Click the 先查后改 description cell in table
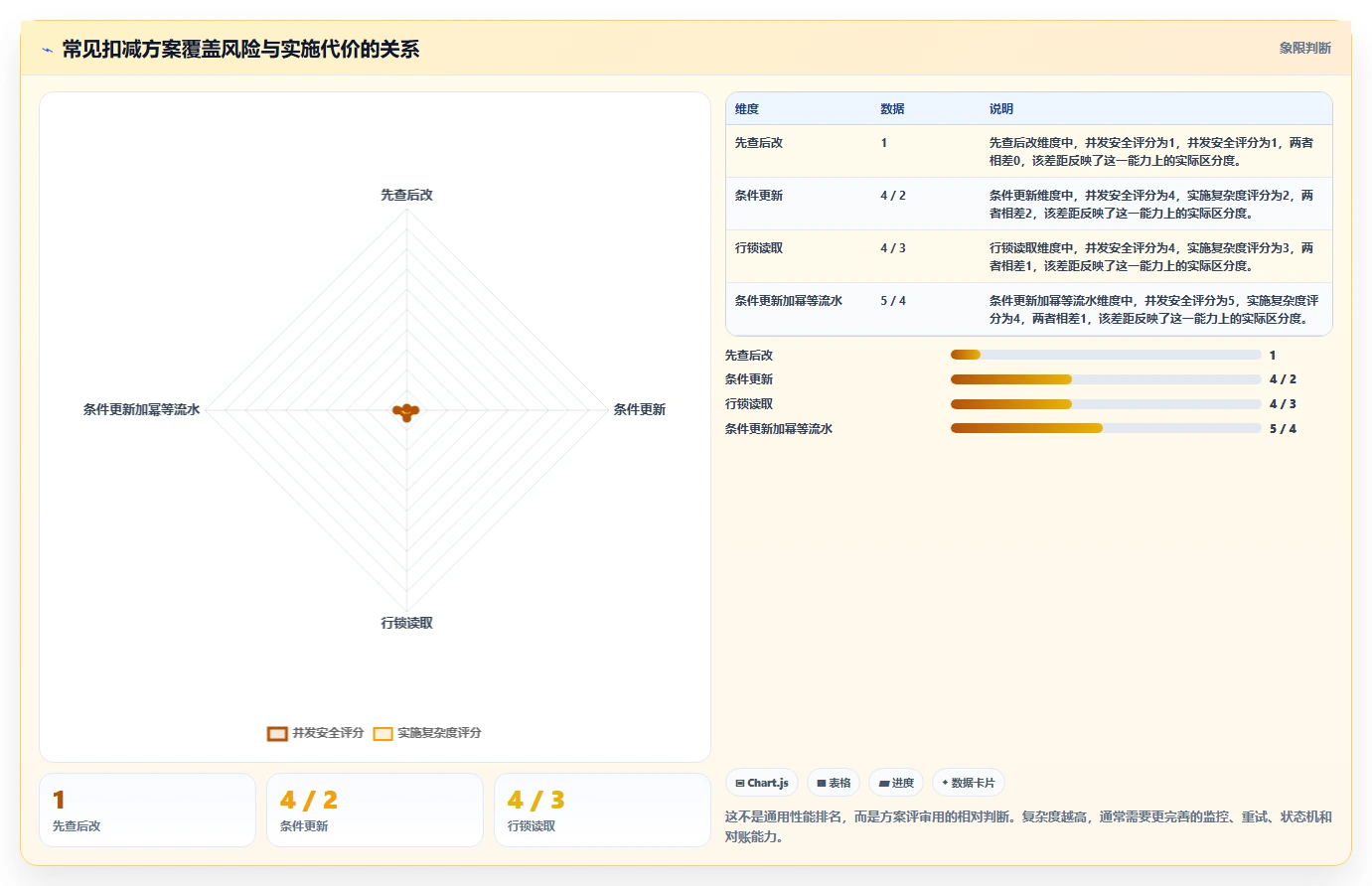The image size is (1372, 886). point(1151,152)
